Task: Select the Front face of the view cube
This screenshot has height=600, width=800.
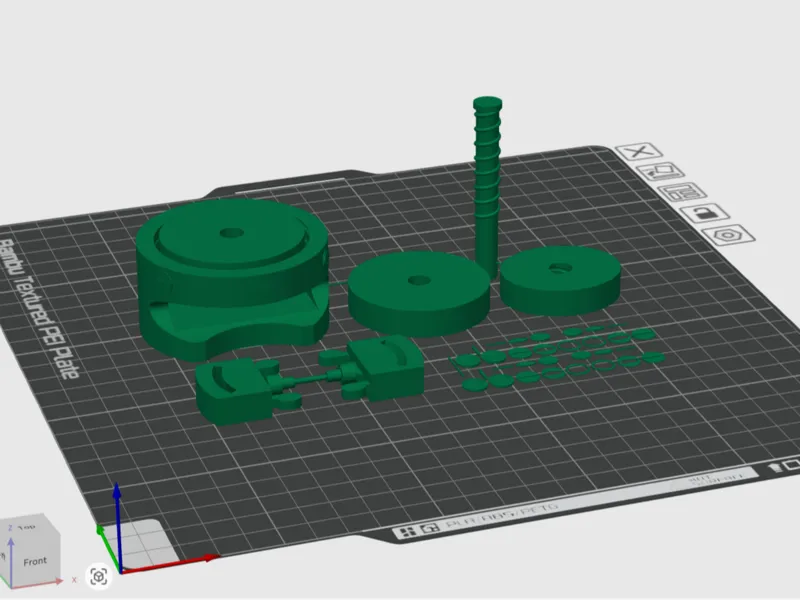Action: pyautogui.click(x=35, y=561)
